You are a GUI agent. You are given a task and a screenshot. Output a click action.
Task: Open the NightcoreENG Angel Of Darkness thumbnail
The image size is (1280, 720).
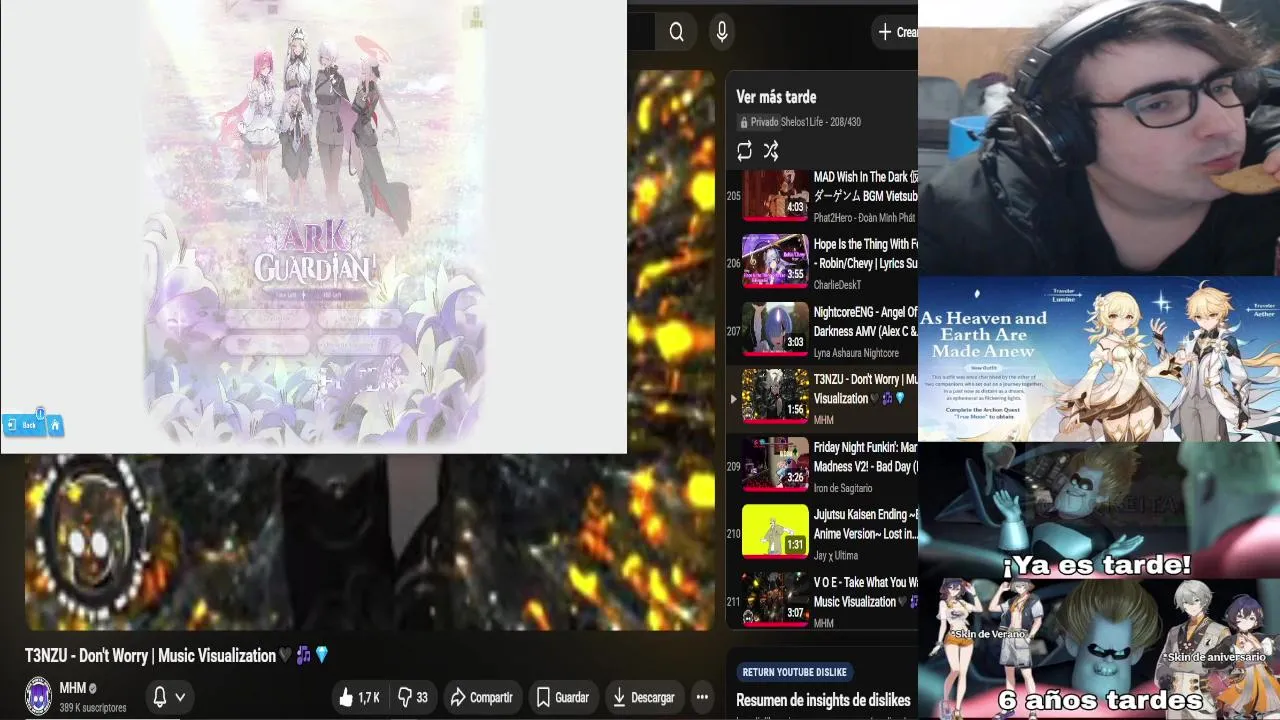point(775,329)
